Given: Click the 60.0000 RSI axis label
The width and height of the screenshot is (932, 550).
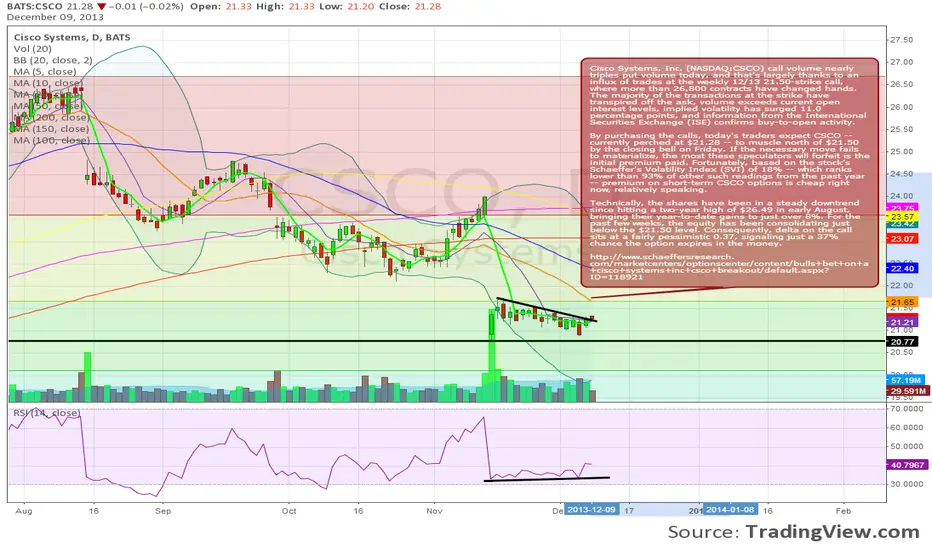Looking at the screenshot, I should pos(906,428).
